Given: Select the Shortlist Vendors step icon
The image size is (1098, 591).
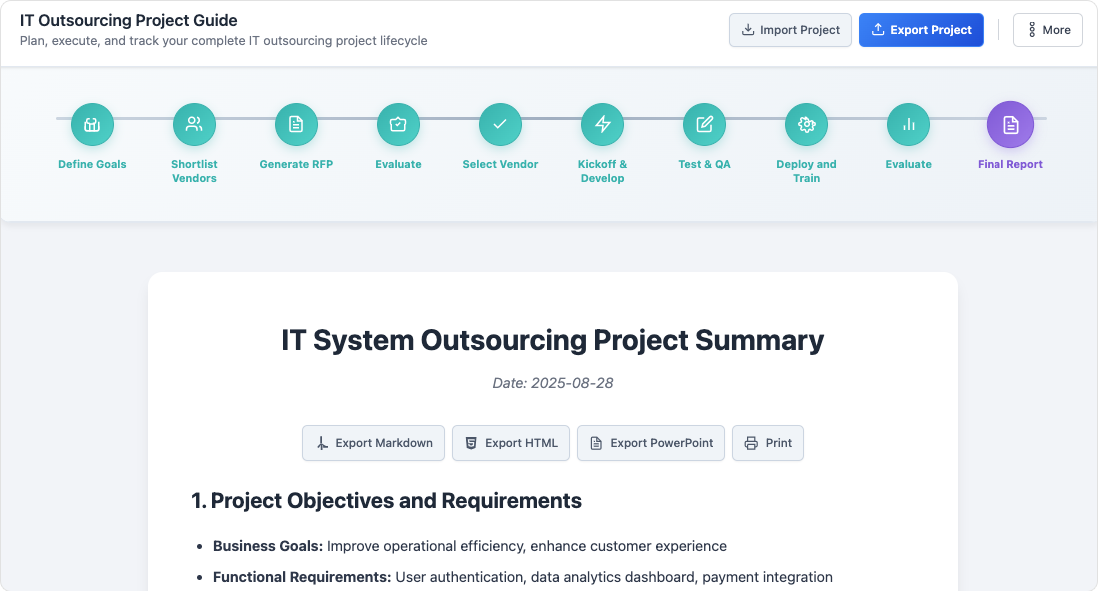Looking at the screenshot, I should tap(194, 125).
